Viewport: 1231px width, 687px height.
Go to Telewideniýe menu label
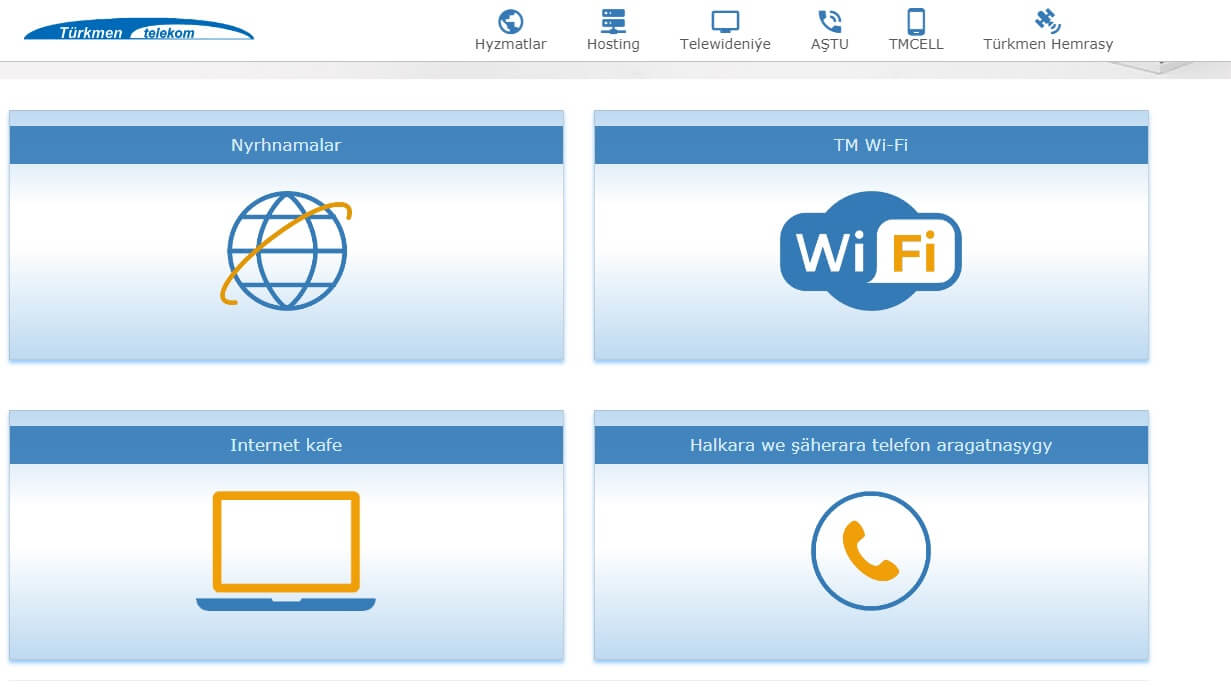point(725,44)
